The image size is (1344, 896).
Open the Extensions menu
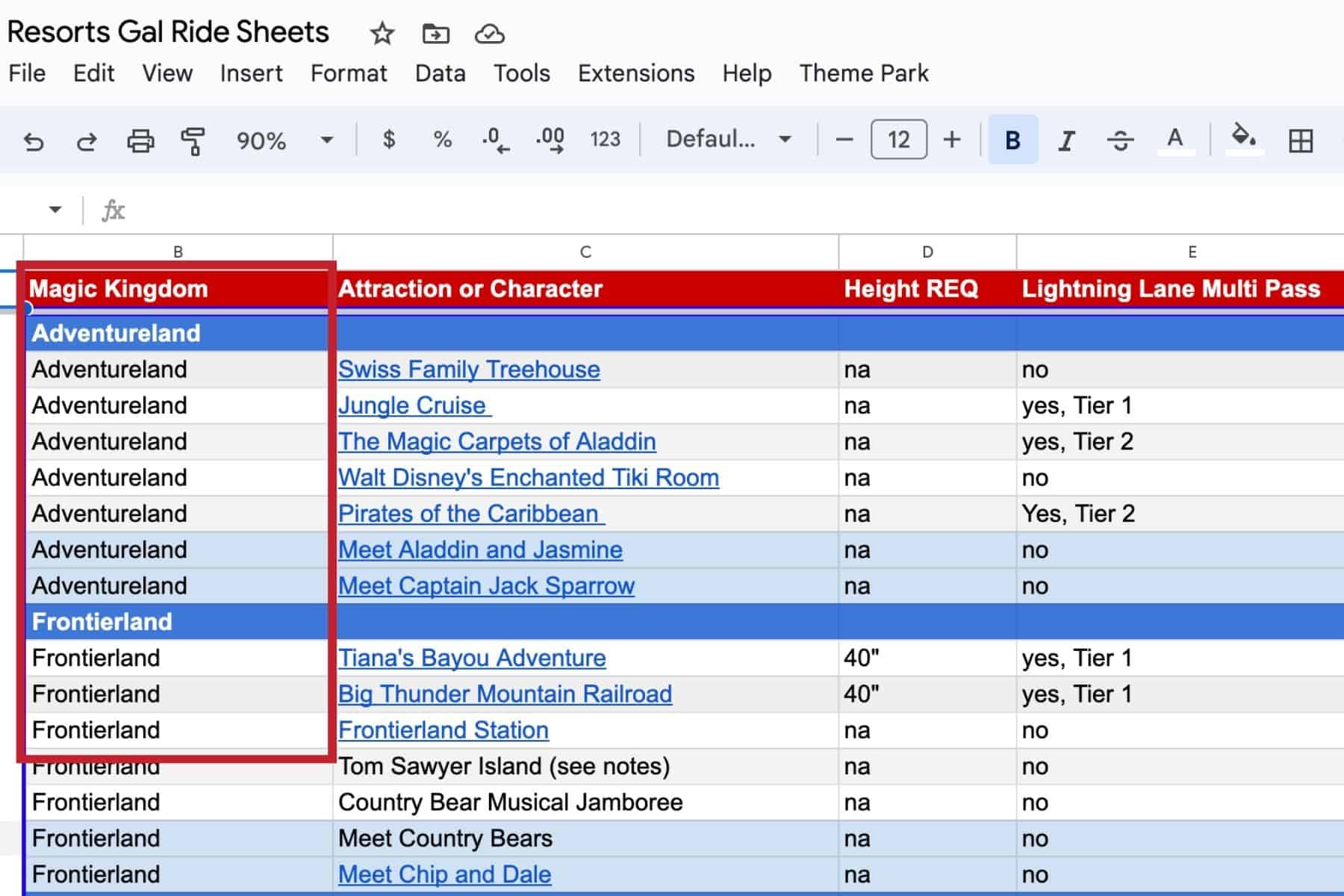(636, 73)
